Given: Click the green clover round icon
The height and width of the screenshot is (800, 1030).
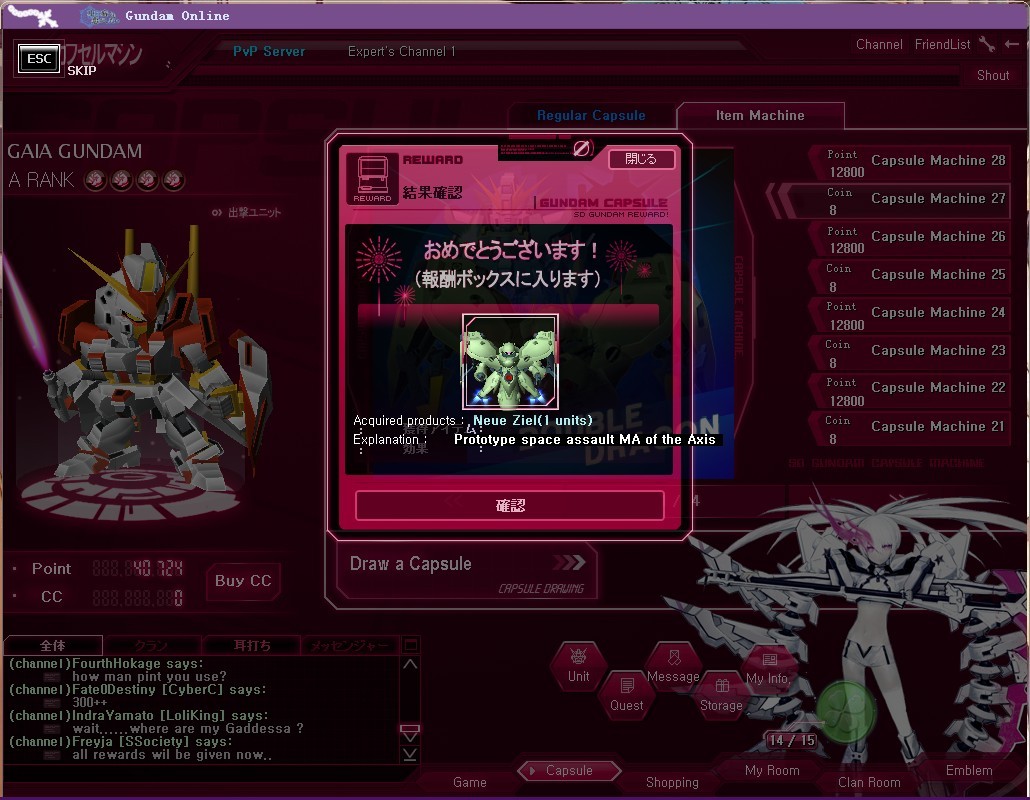Looking at the screenshot, I should pos(845,713).
